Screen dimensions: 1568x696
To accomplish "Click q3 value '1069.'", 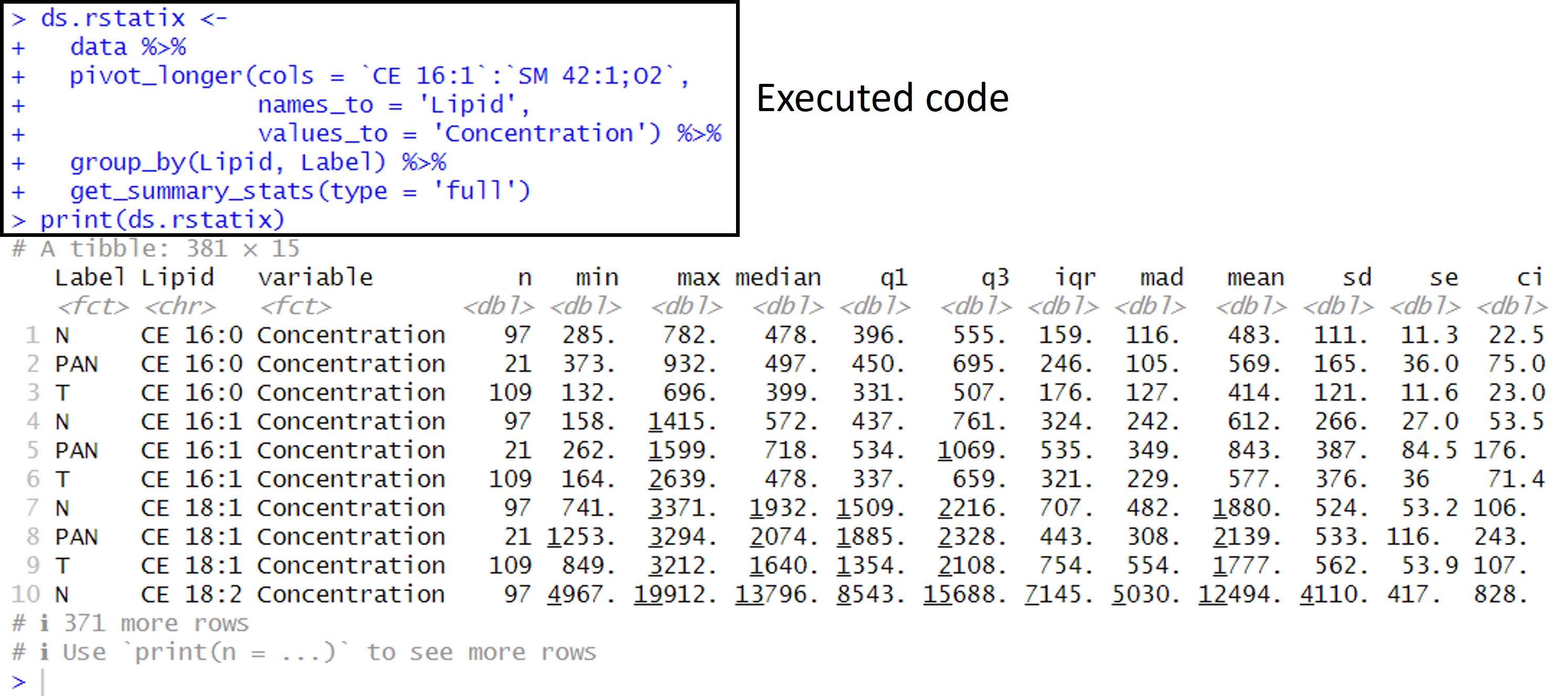I will [x=972, y=450].
